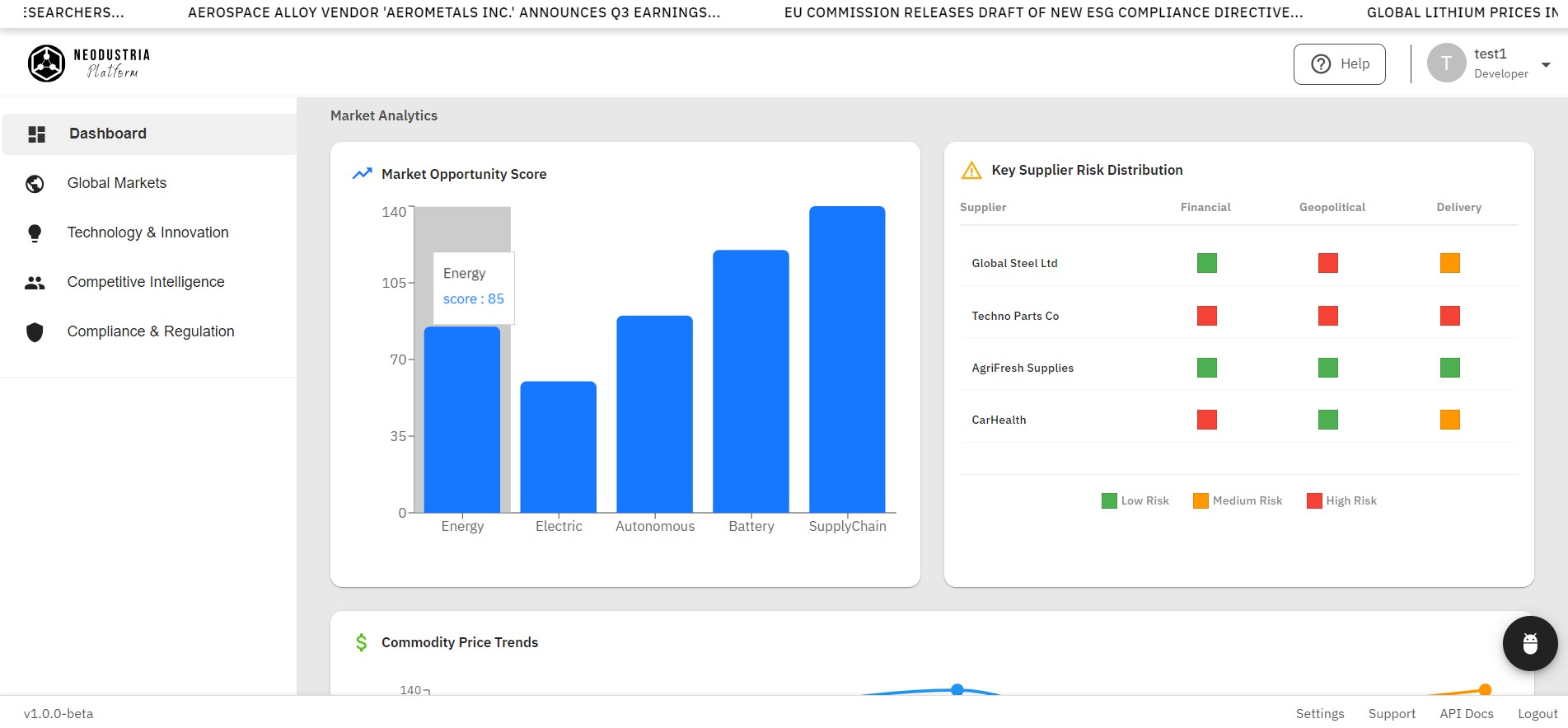The width and height of the screenshot is (1568, 728).
Task: Click CarHealth's orange Delivery risk swatch
Action: tap(1449, 420)
